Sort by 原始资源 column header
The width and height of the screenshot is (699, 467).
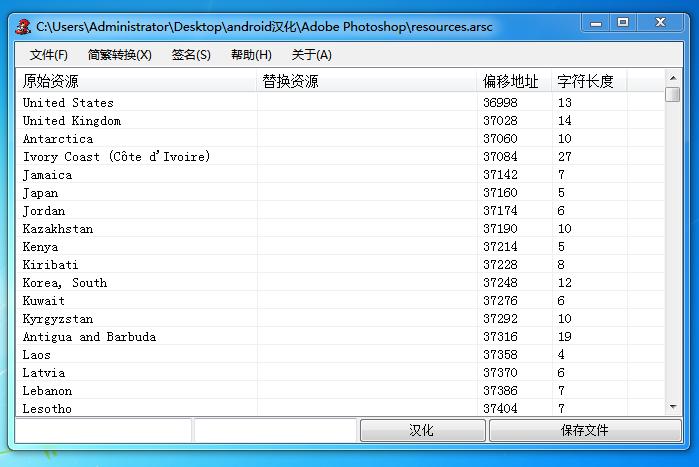coord(136,81)
